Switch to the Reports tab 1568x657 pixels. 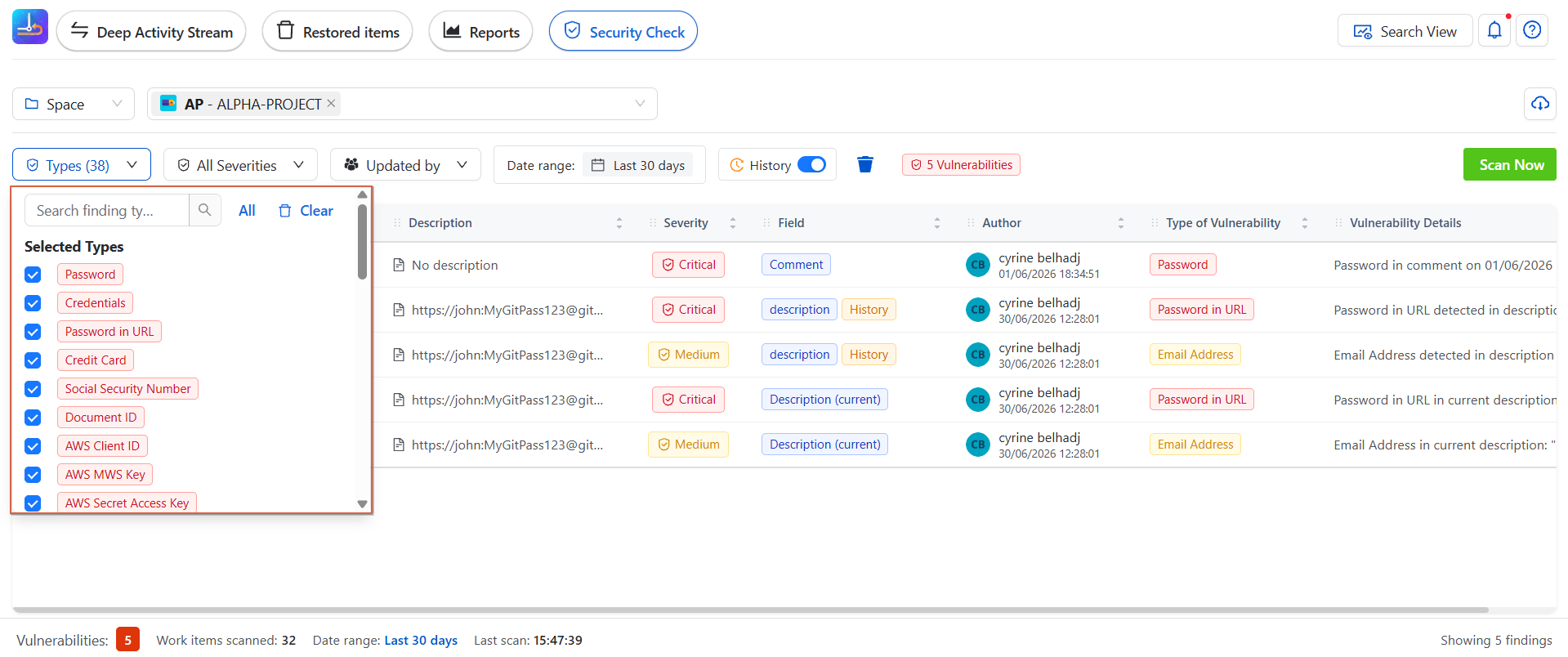pos(480,32)
